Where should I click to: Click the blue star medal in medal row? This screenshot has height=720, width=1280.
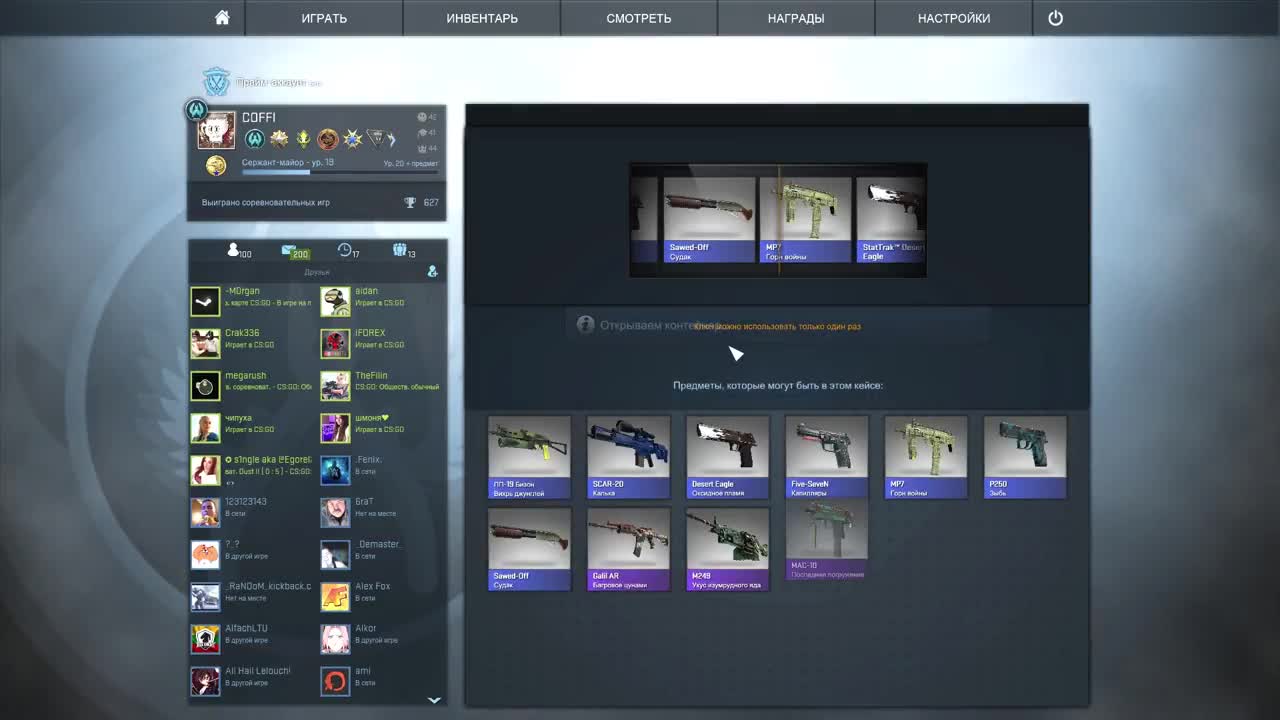352,139
